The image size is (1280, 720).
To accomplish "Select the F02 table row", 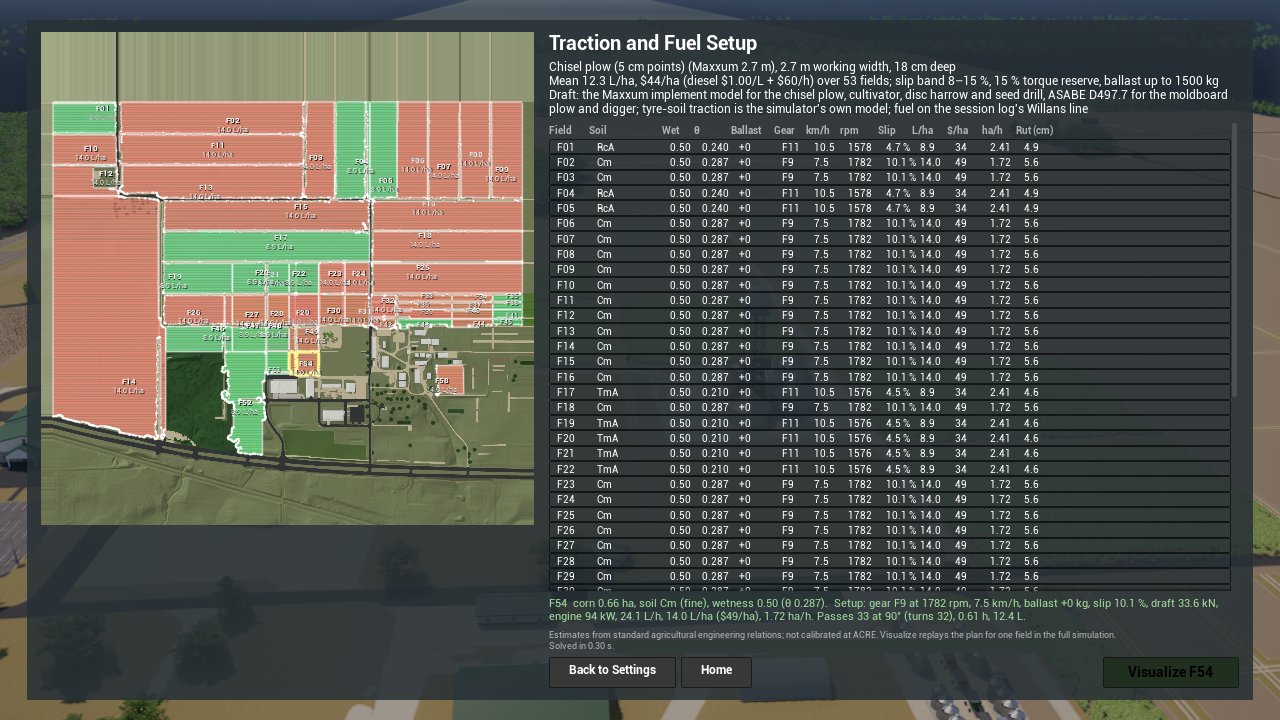I will (x=890, y=162).
